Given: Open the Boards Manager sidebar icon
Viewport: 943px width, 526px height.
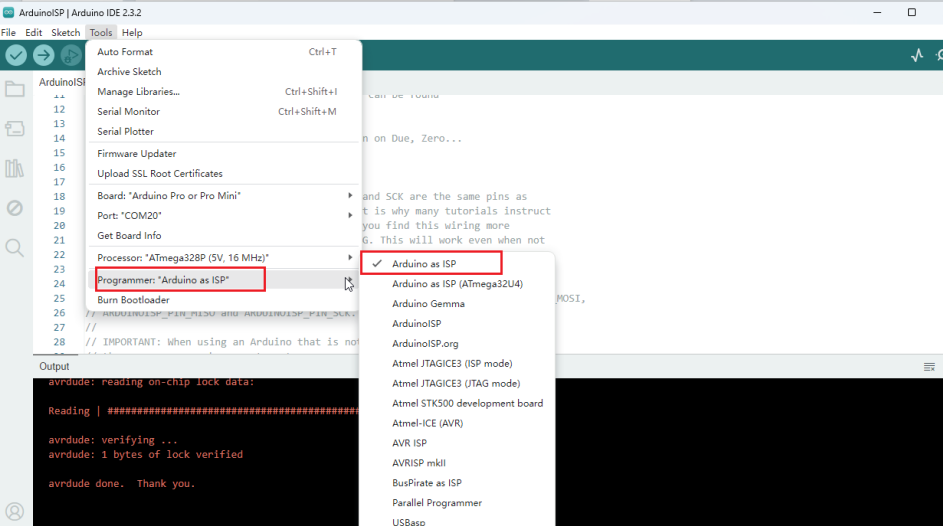Looking at the screenshot, I should [x=15, y=129].
